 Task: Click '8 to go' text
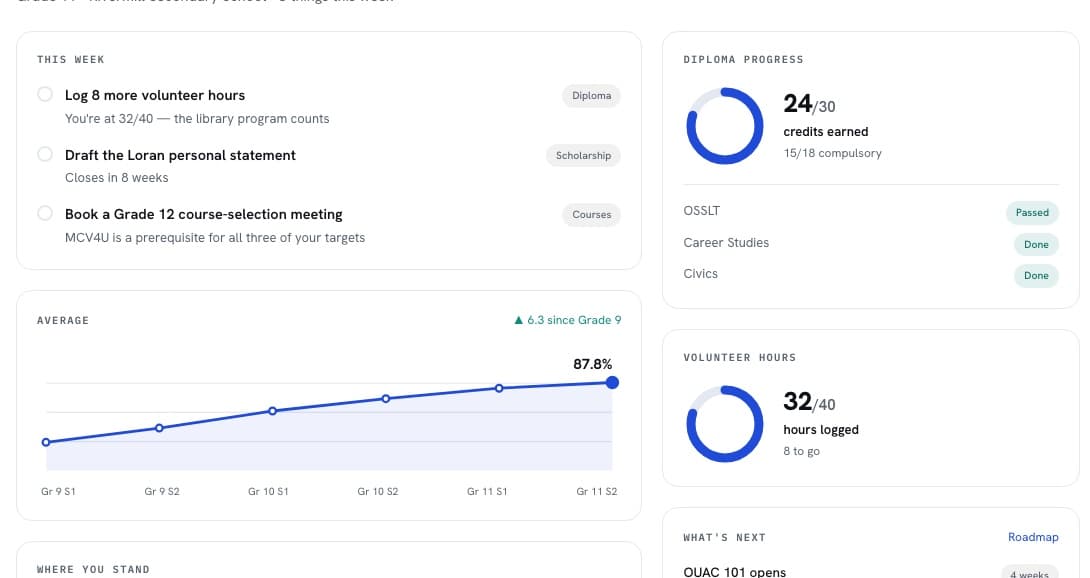(x=802, y=451)
